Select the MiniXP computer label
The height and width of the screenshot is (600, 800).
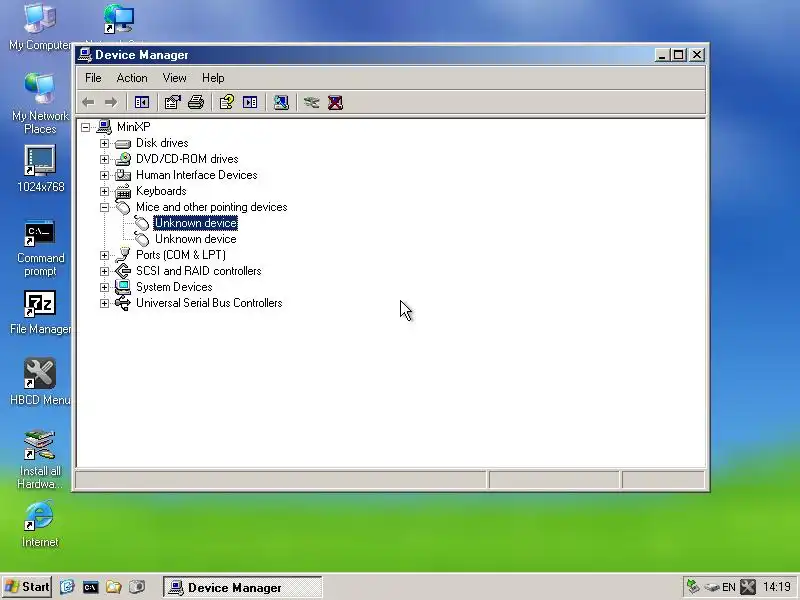[x=133, y=127]
